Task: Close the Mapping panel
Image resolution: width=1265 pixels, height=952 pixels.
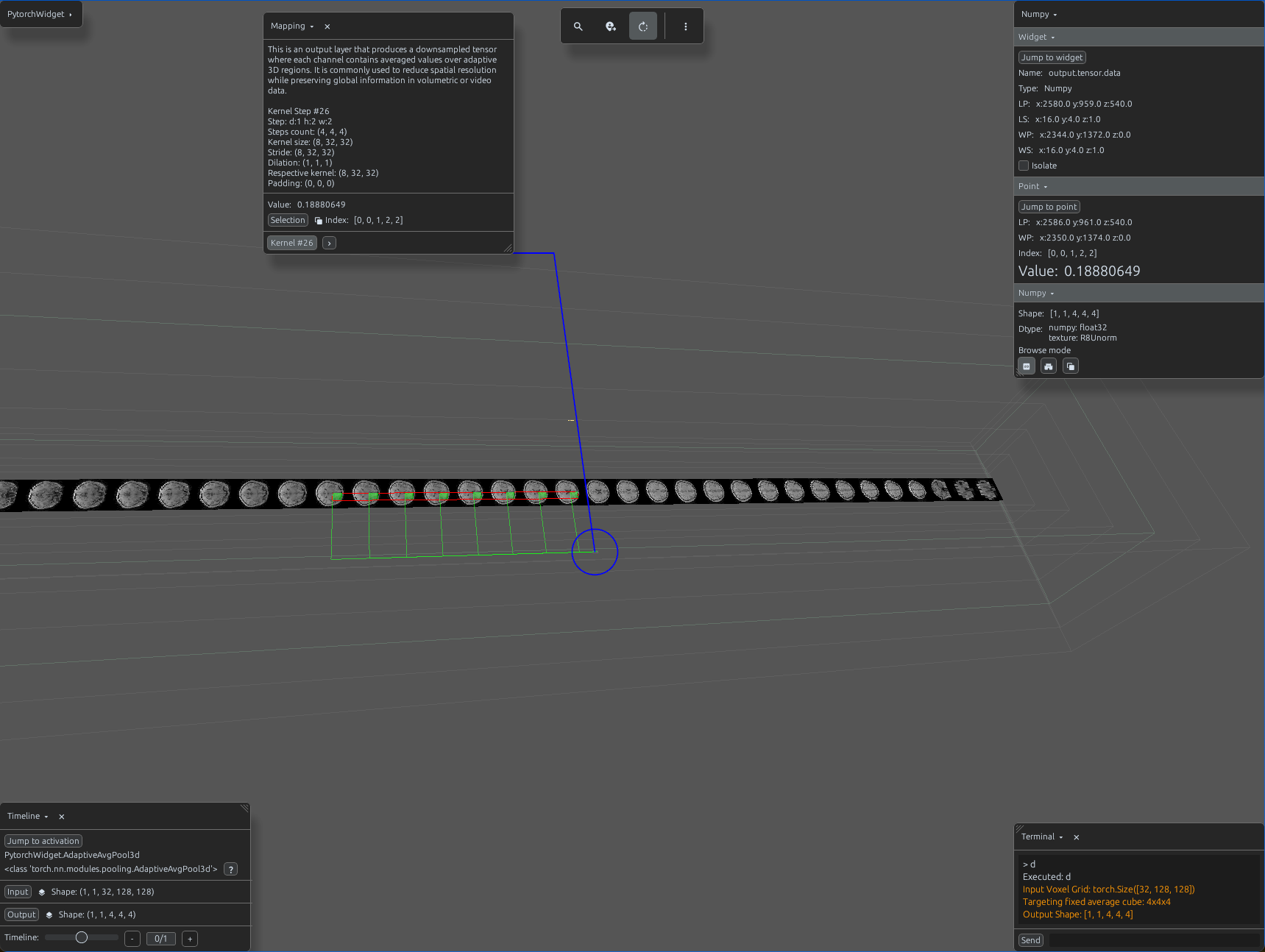Action: (x=327, y=26)
